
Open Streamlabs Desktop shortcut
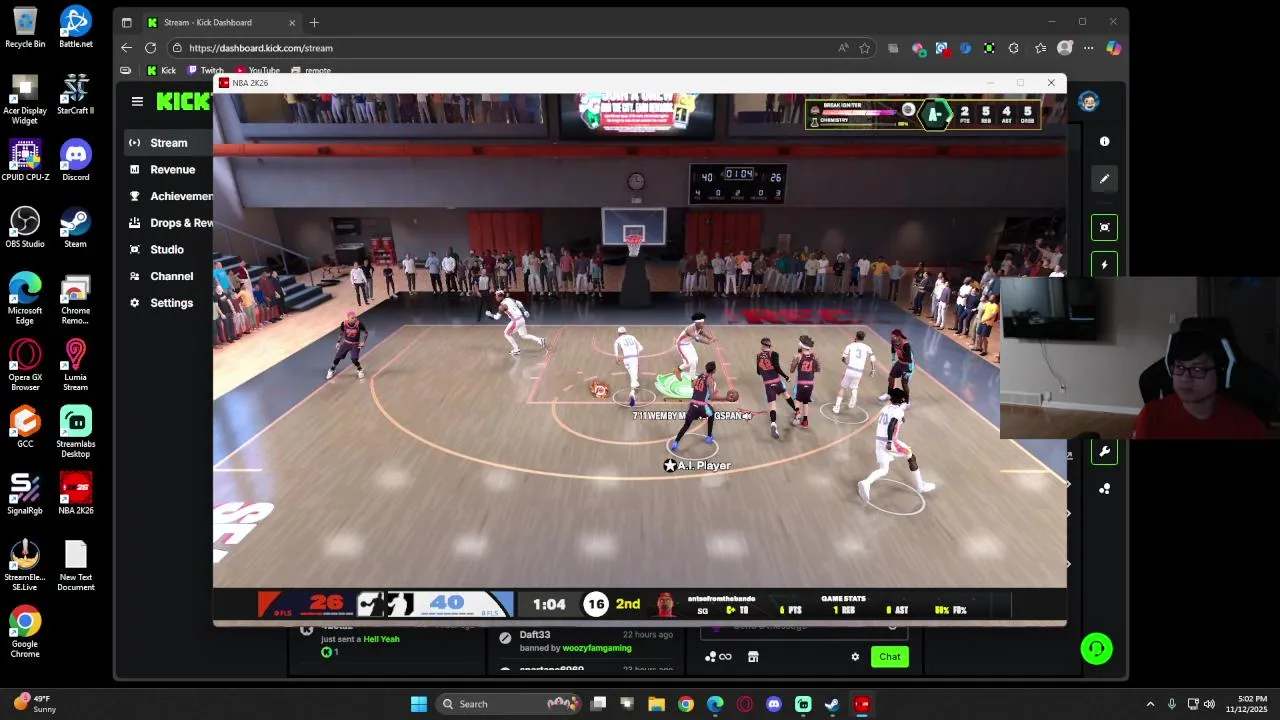[75, 432]
